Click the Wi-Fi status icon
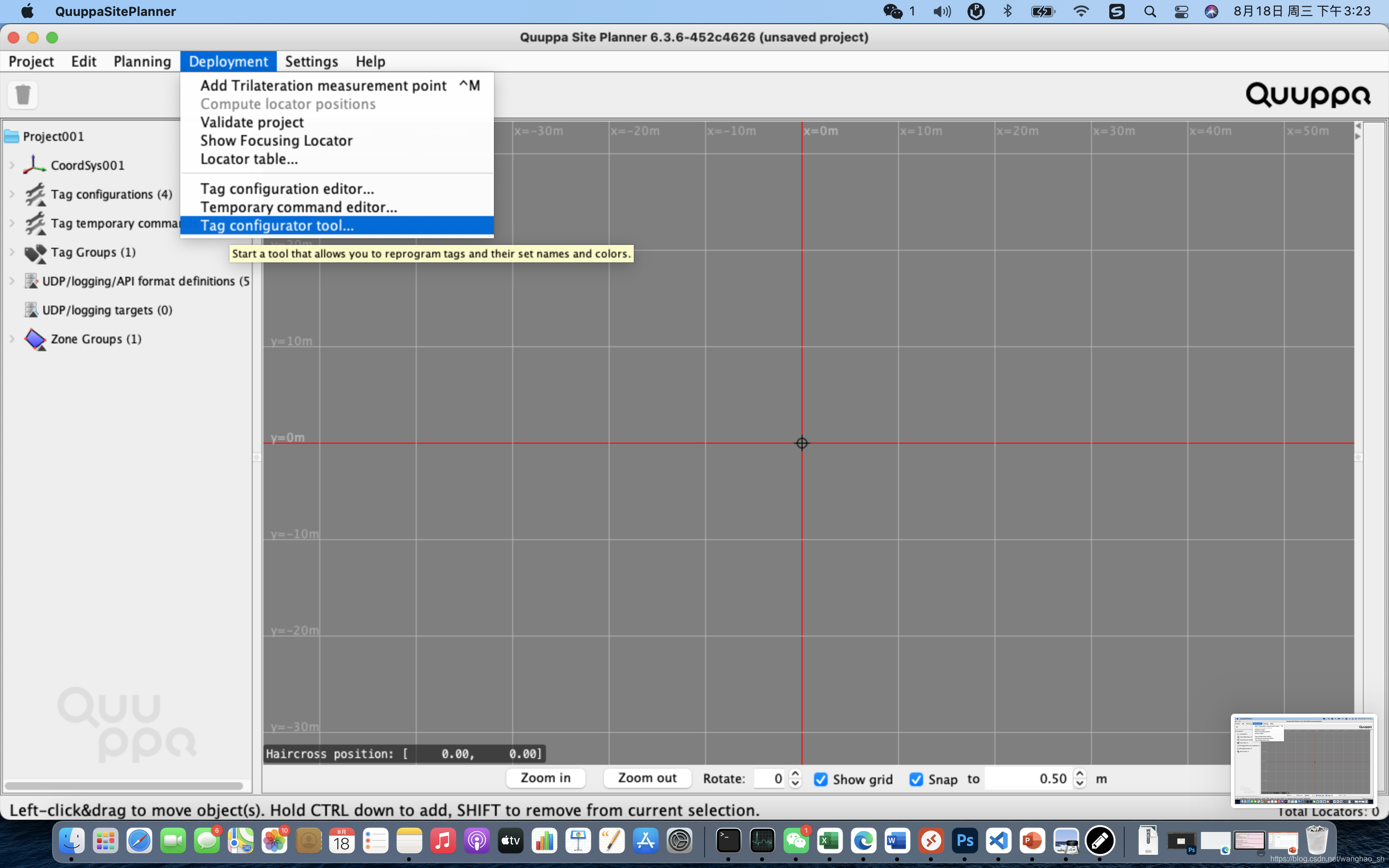 [1081, 12]
